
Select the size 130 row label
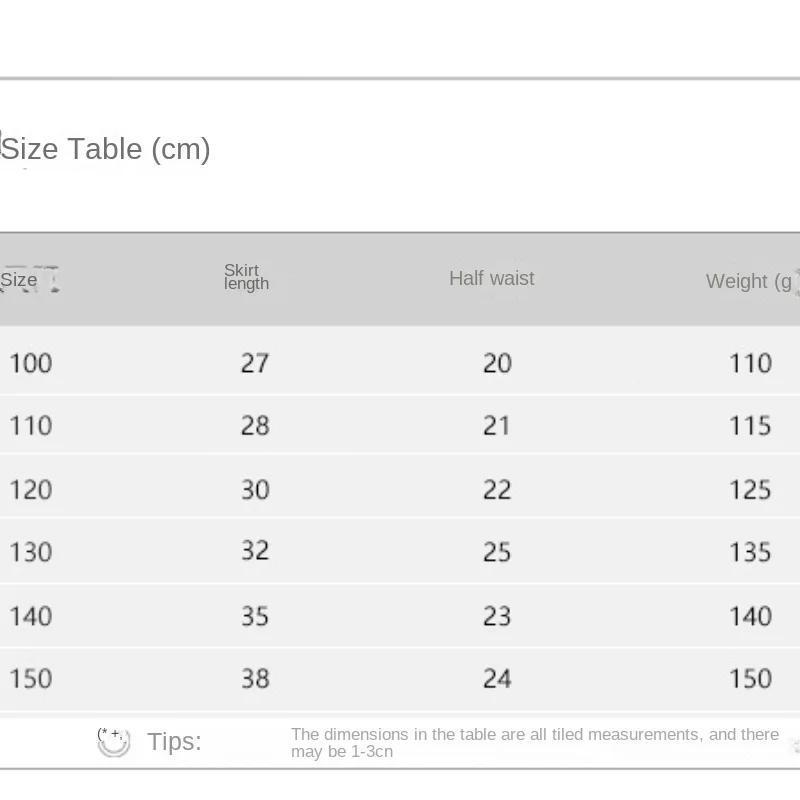[x=31, y=552]
